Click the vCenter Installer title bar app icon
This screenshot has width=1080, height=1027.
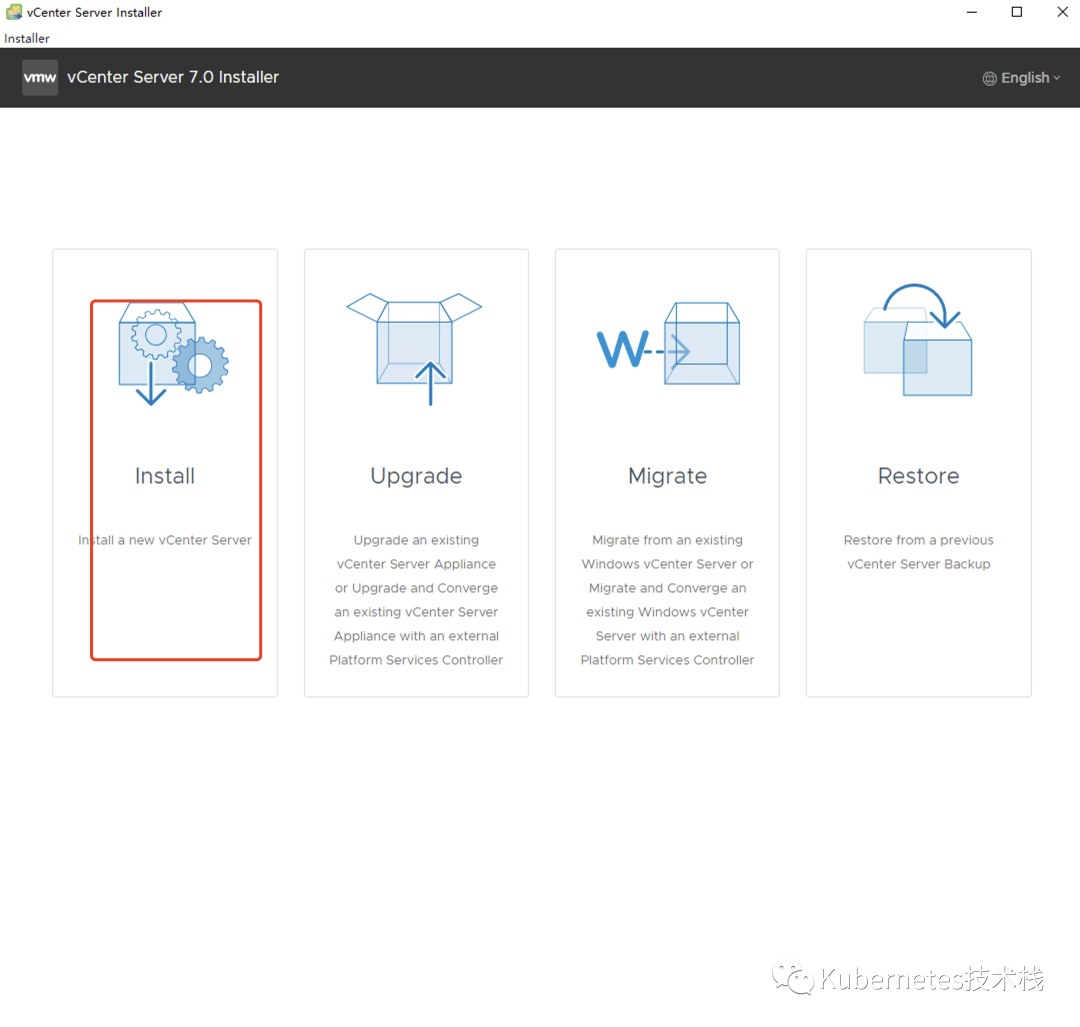point(14,12)
